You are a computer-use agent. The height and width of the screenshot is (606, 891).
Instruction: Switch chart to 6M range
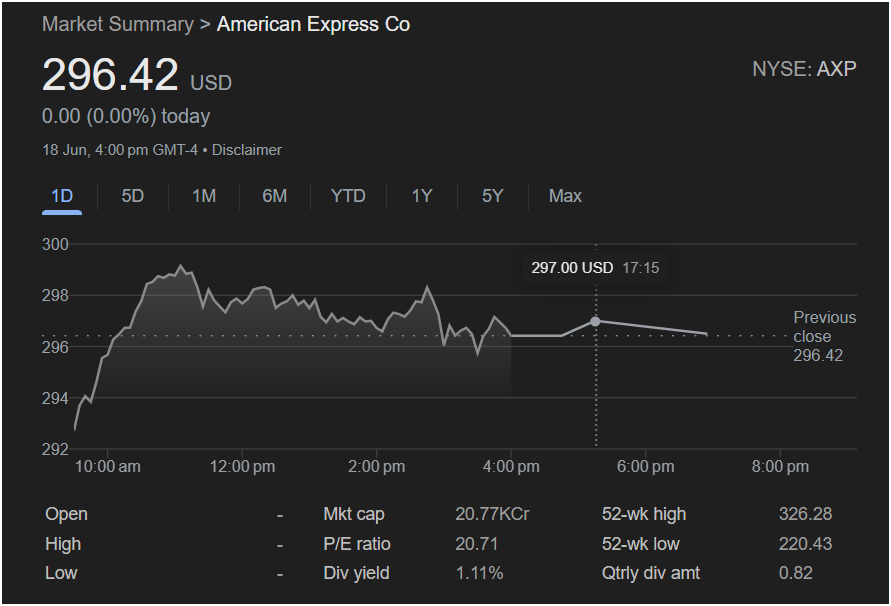pos(274,196)
